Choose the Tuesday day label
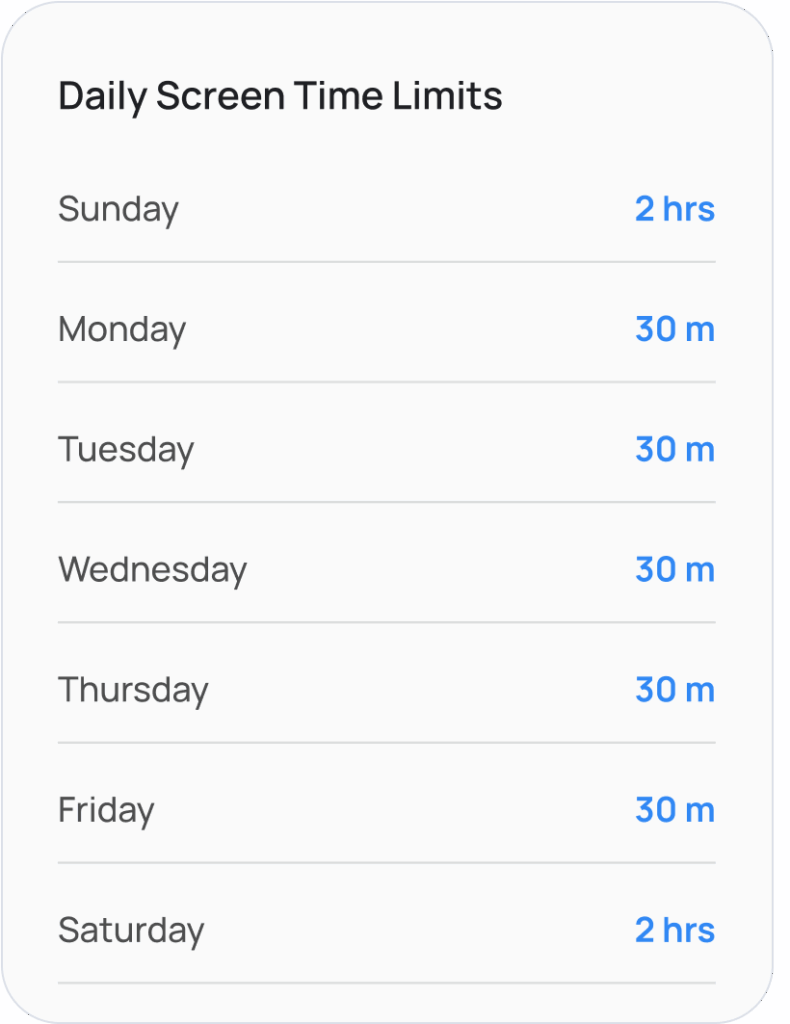Screen dimensions: 790x1024 pyautogui.click(x=126, y=449)
